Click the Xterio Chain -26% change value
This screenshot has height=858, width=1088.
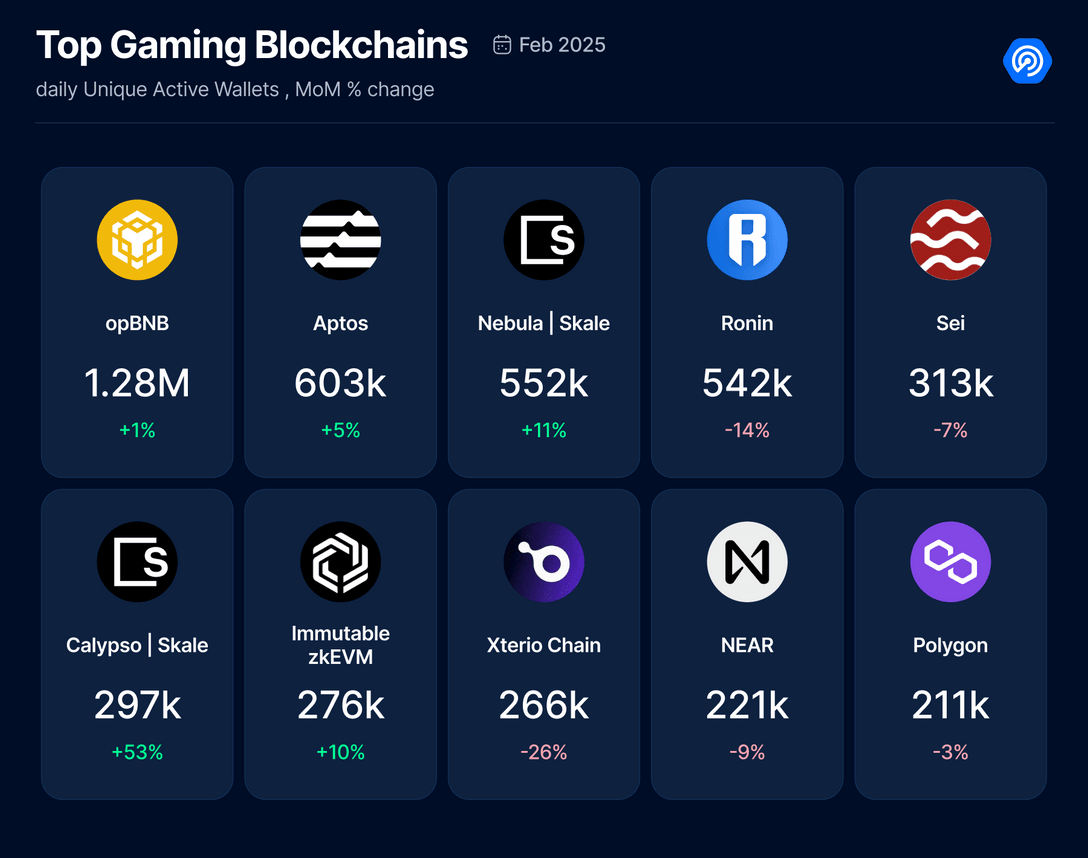tap(544, 752)
